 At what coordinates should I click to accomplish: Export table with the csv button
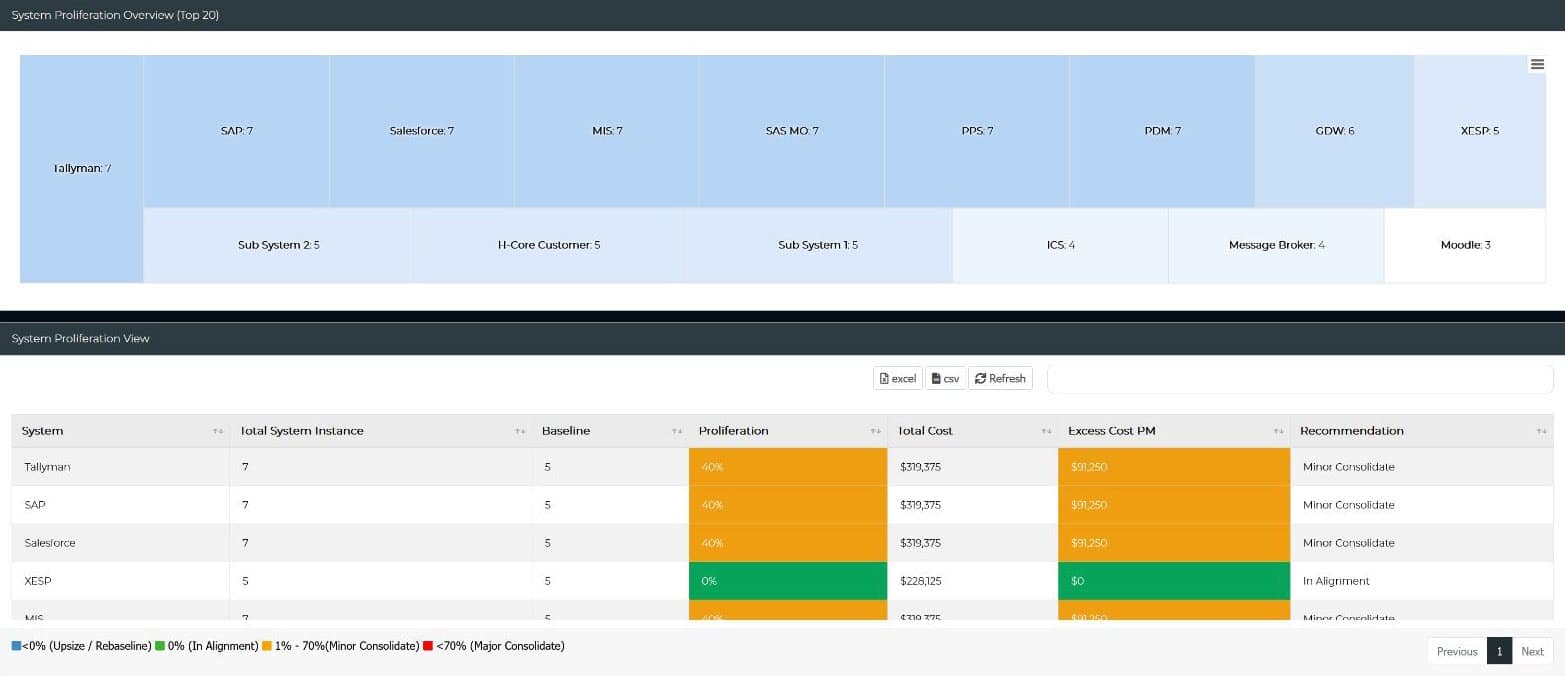946,378
